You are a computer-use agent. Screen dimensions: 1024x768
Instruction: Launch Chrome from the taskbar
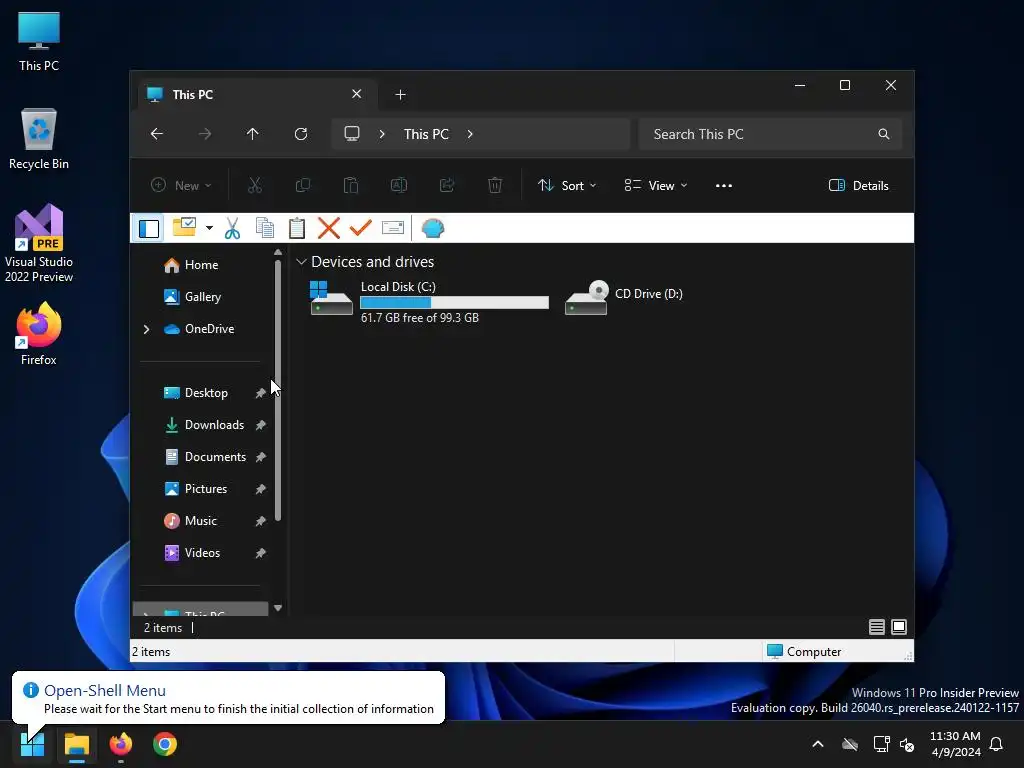165,744
